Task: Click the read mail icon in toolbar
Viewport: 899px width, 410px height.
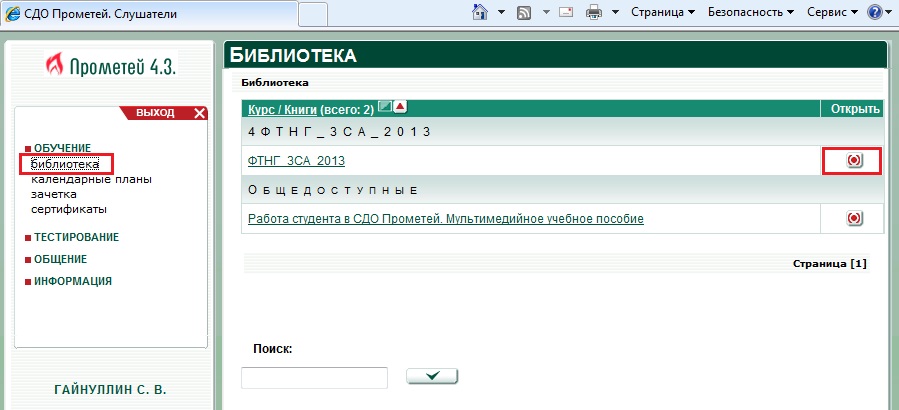Action: click(566, 13)
